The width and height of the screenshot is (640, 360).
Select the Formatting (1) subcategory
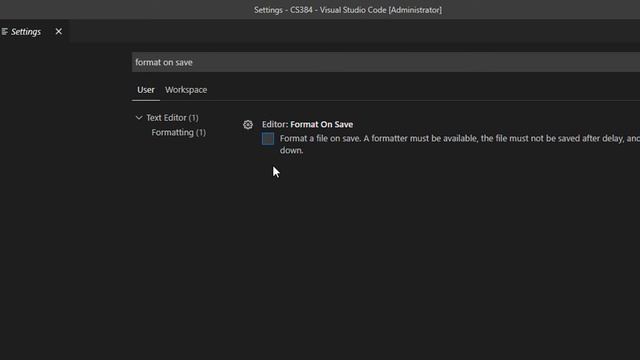click(178, 132)
